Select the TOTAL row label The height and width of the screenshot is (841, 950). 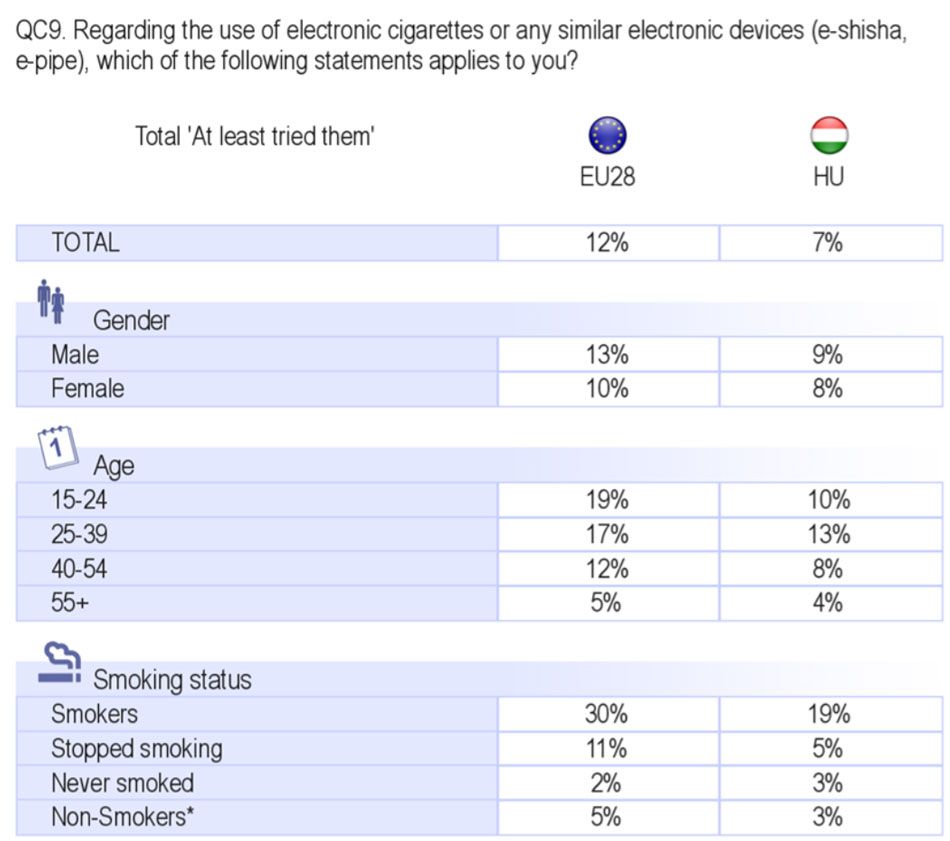pos(85,243)
